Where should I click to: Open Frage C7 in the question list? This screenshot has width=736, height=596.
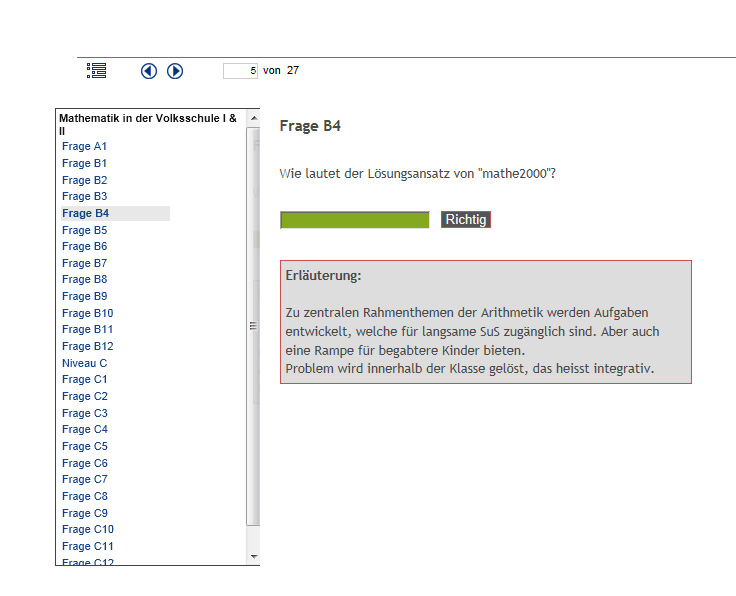pyautogui.click(x=84, y=479)
